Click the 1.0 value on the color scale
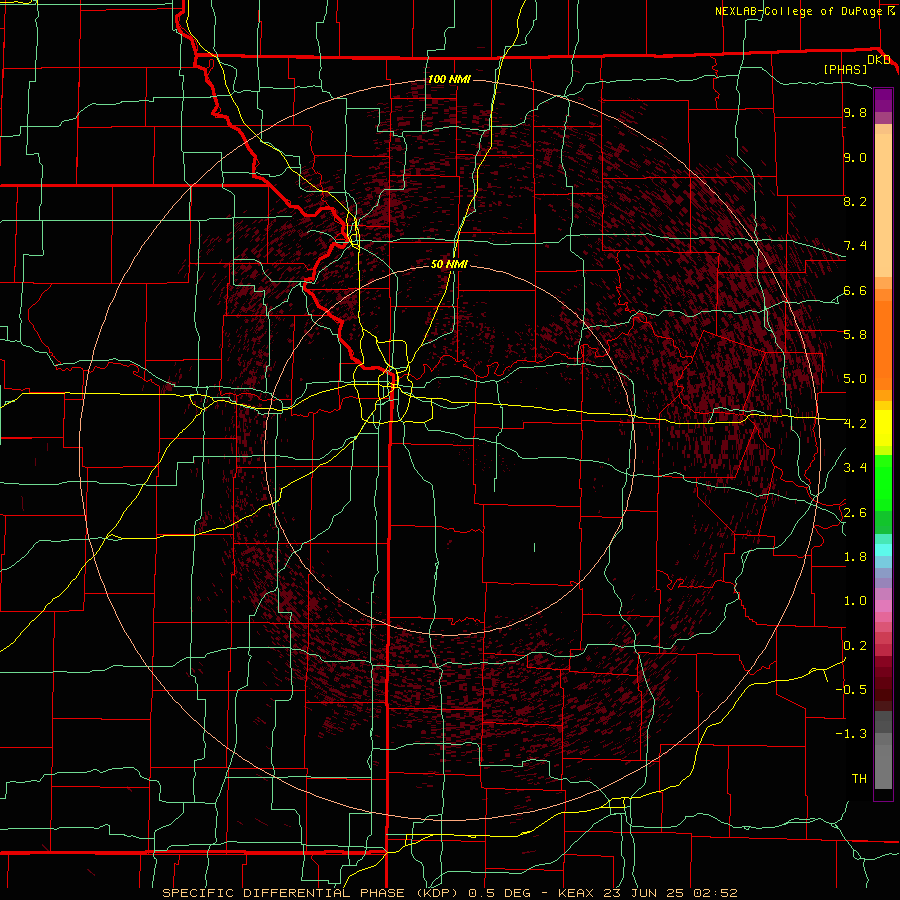 (855, 601)
